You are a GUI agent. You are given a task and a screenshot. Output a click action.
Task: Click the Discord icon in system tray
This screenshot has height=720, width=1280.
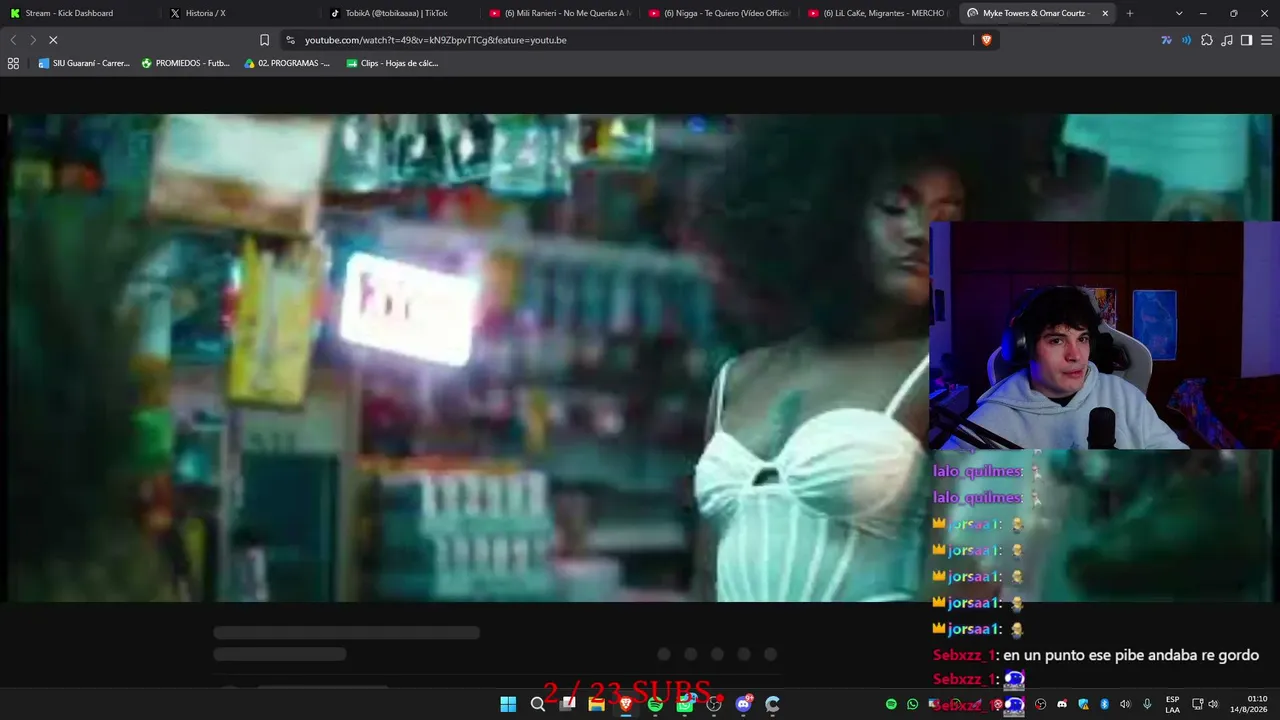tap(1062, 704)
